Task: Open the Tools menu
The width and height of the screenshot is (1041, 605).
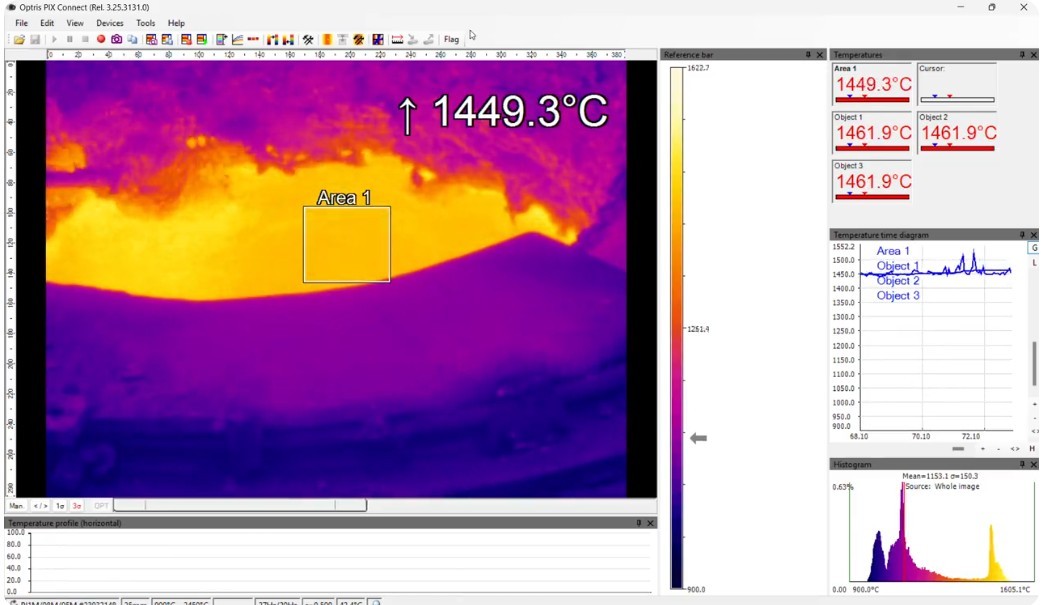Action: (x=145, y=23)
